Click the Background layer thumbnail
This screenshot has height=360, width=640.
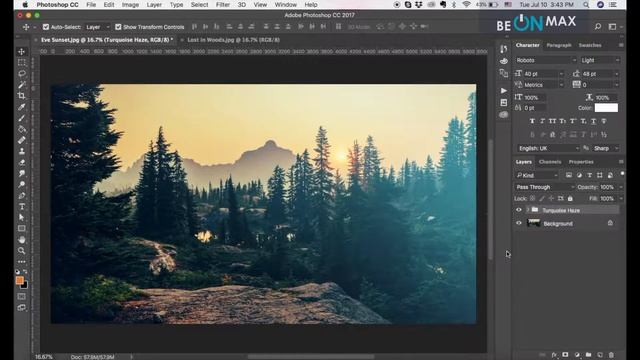[x=533, y=223]
